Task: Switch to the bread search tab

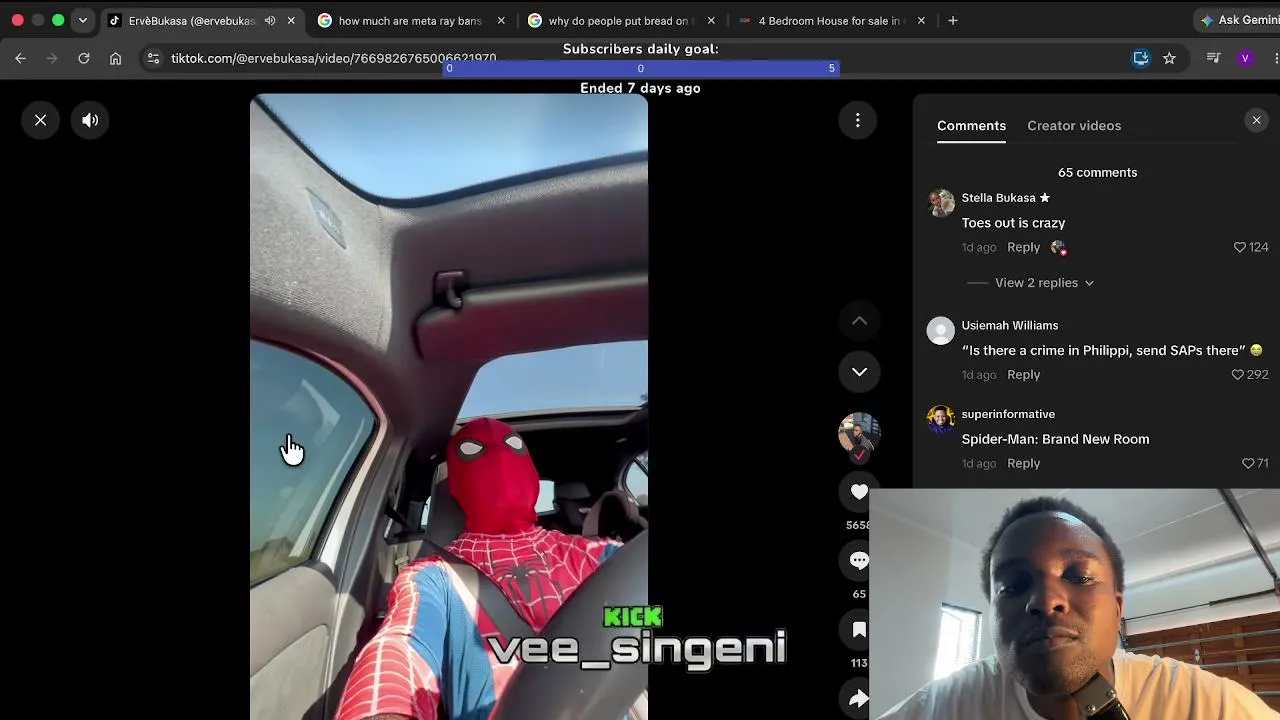Action: pos(619,21)
